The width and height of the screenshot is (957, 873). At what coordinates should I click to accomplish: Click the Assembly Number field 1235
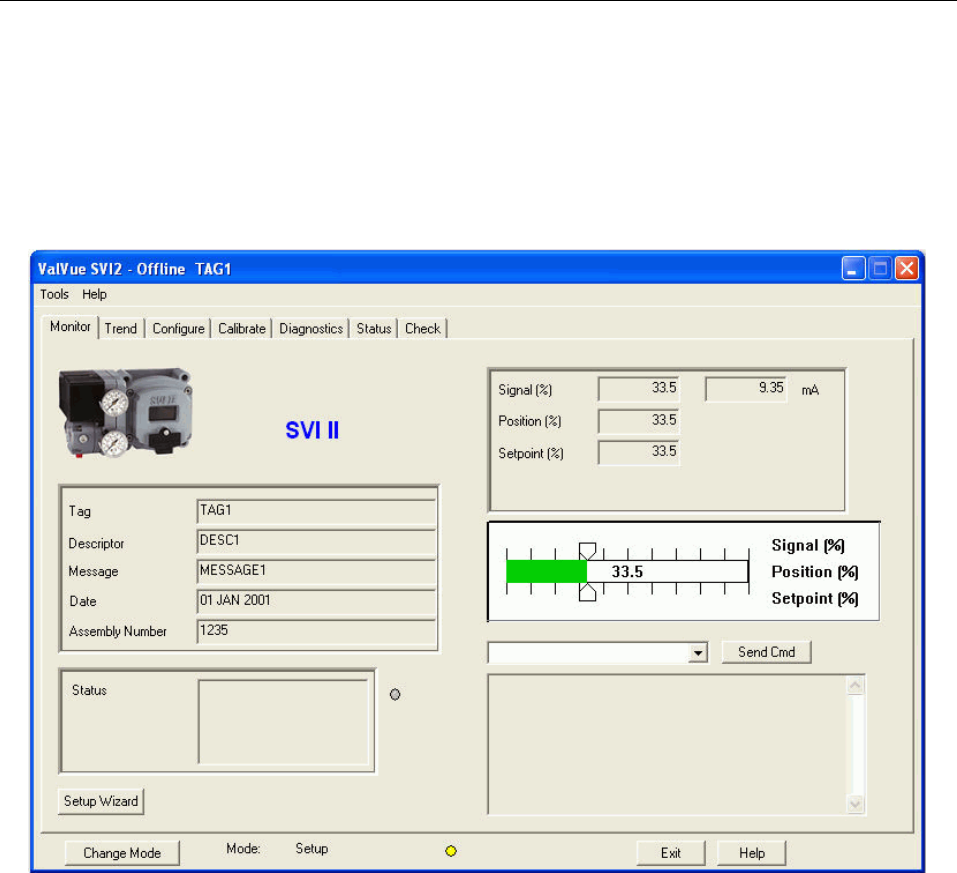317,631
